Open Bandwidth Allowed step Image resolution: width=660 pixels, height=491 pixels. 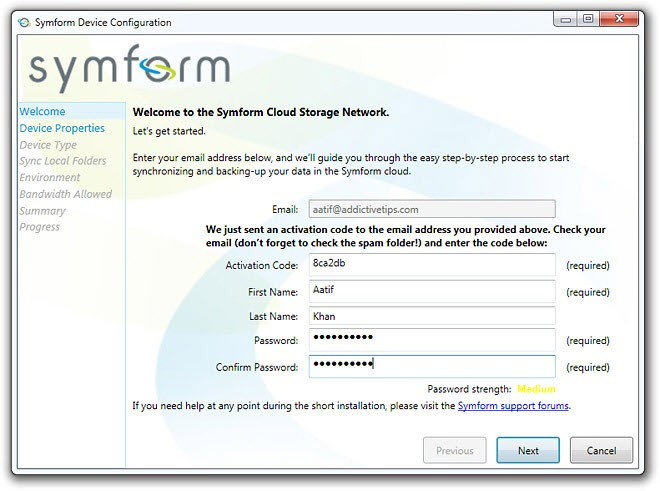coord(66,194)
